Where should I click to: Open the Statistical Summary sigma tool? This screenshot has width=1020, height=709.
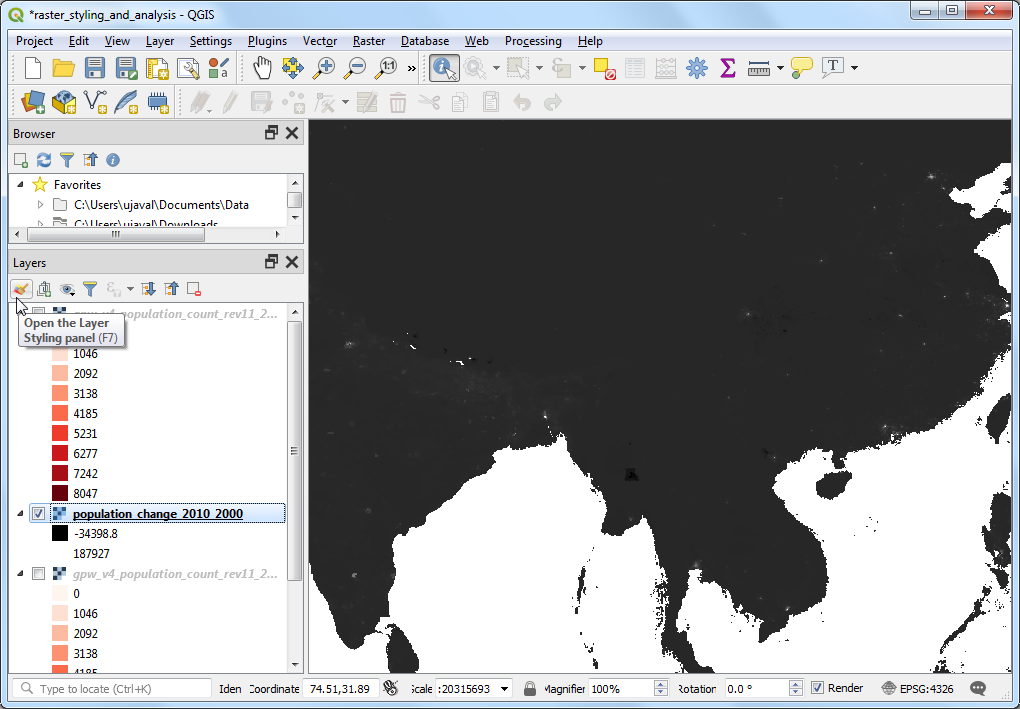pos(728,68)
